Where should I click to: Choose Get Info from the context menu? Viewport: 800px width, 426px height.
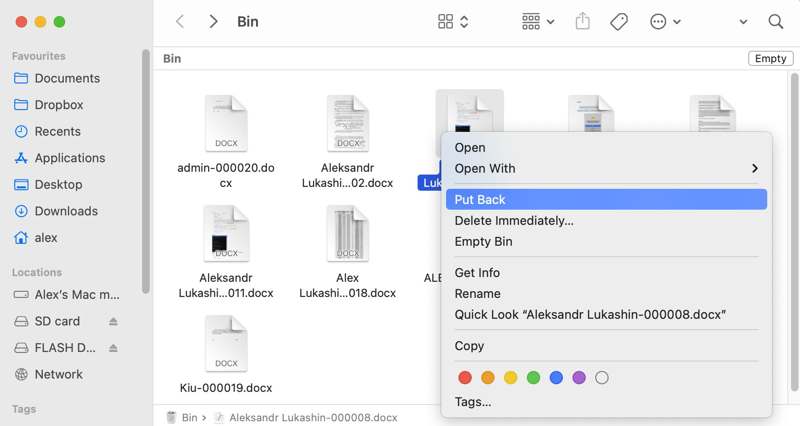606,272
